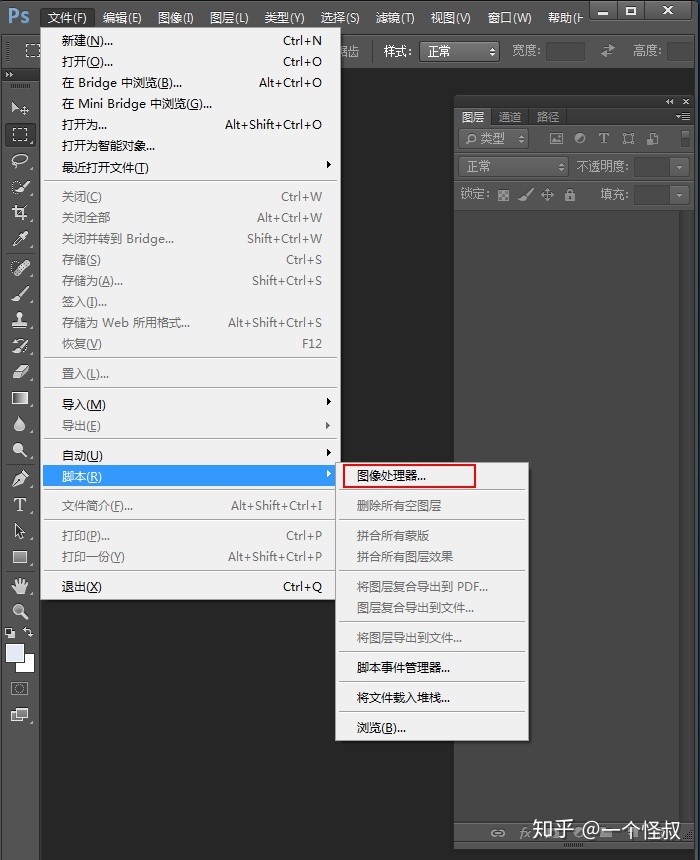Choose 浏览(B)... in scripts submenu

coord(432,728)
